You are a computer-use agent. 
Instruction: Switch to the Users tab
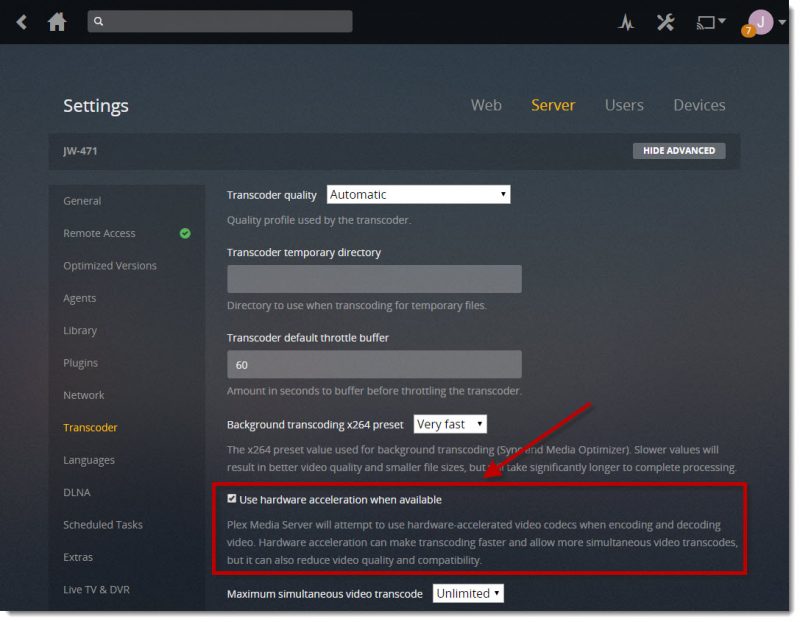click(x=624, y=105)
